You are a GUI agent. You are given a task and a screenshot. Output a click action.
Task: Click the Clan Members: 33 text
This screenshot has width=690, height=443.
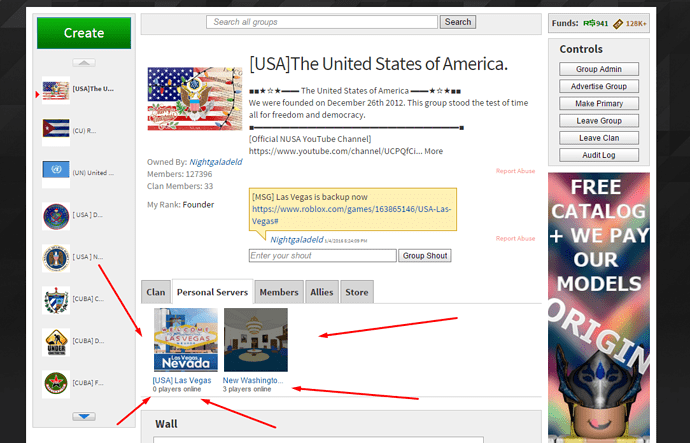click(x=180, y=186)
